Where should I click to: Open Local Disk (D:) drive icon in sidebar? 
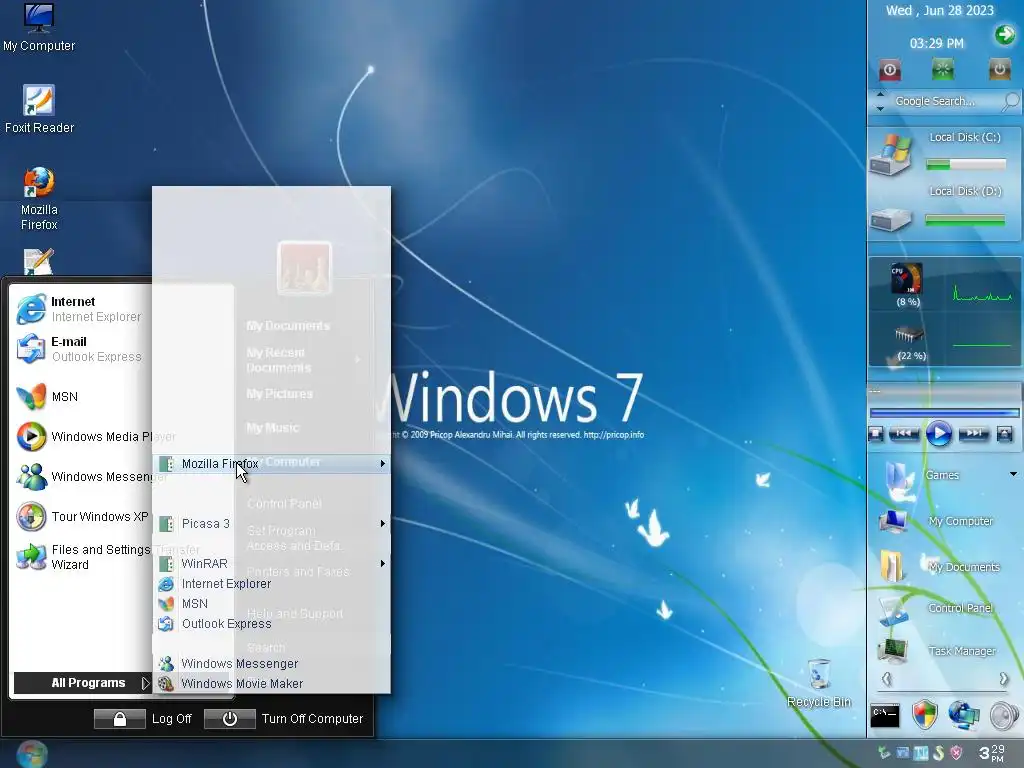pyautogui.click(x=890, y=219)
